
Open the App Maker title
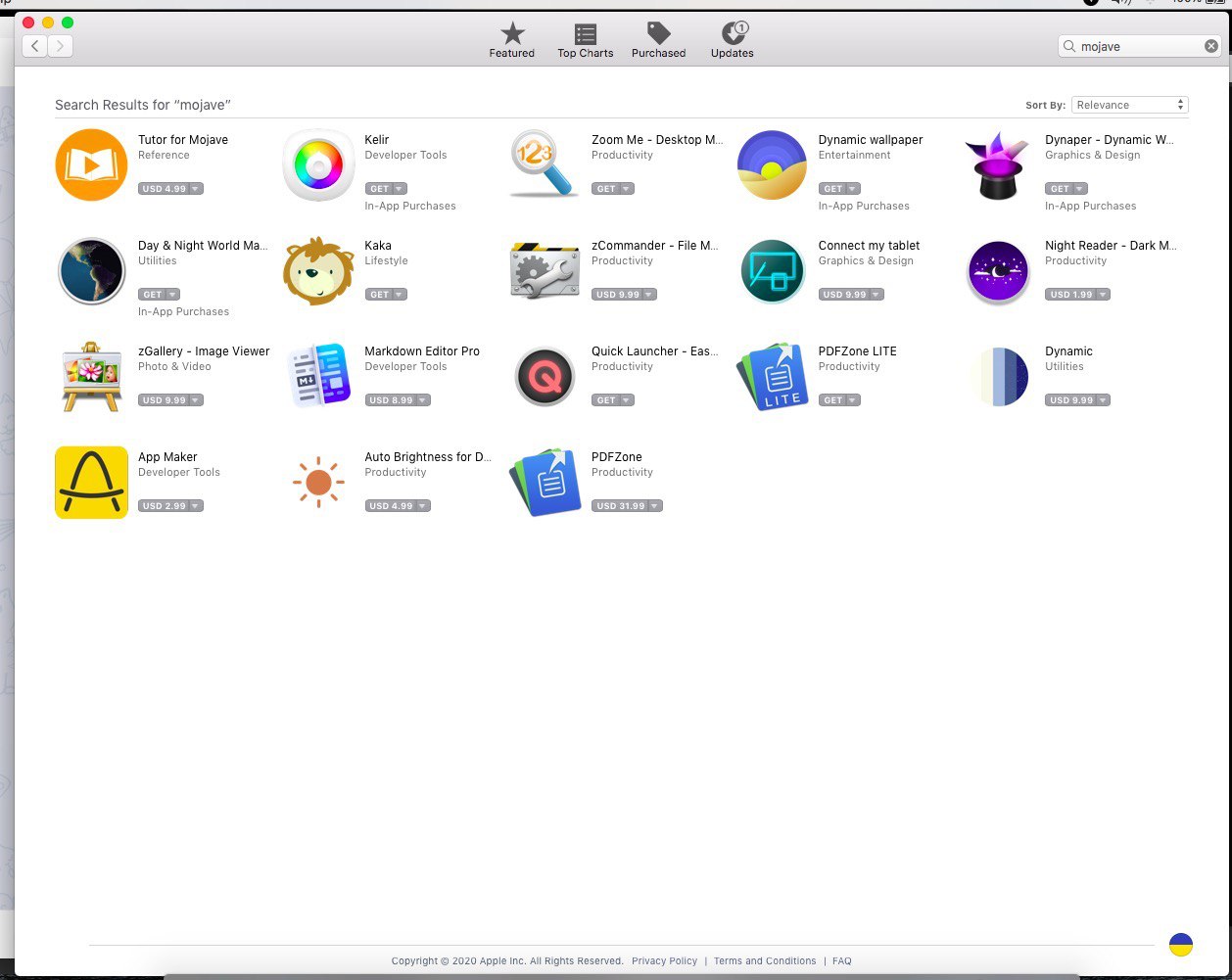pos(167,457)
